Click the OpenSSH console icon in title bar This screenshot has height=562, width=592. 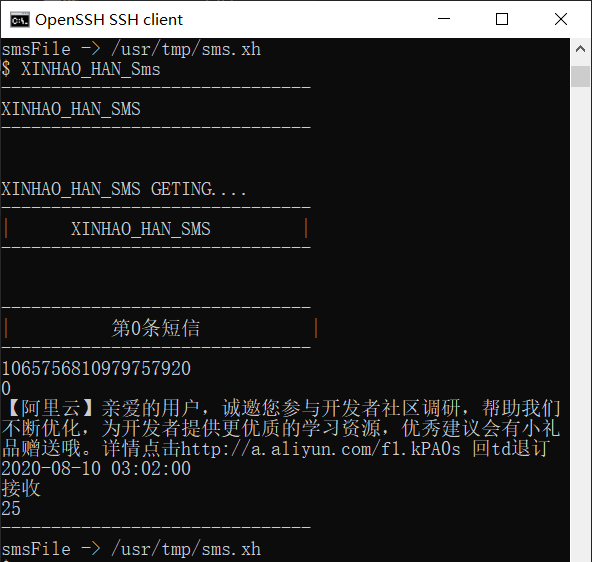click(x=20, y=20)
